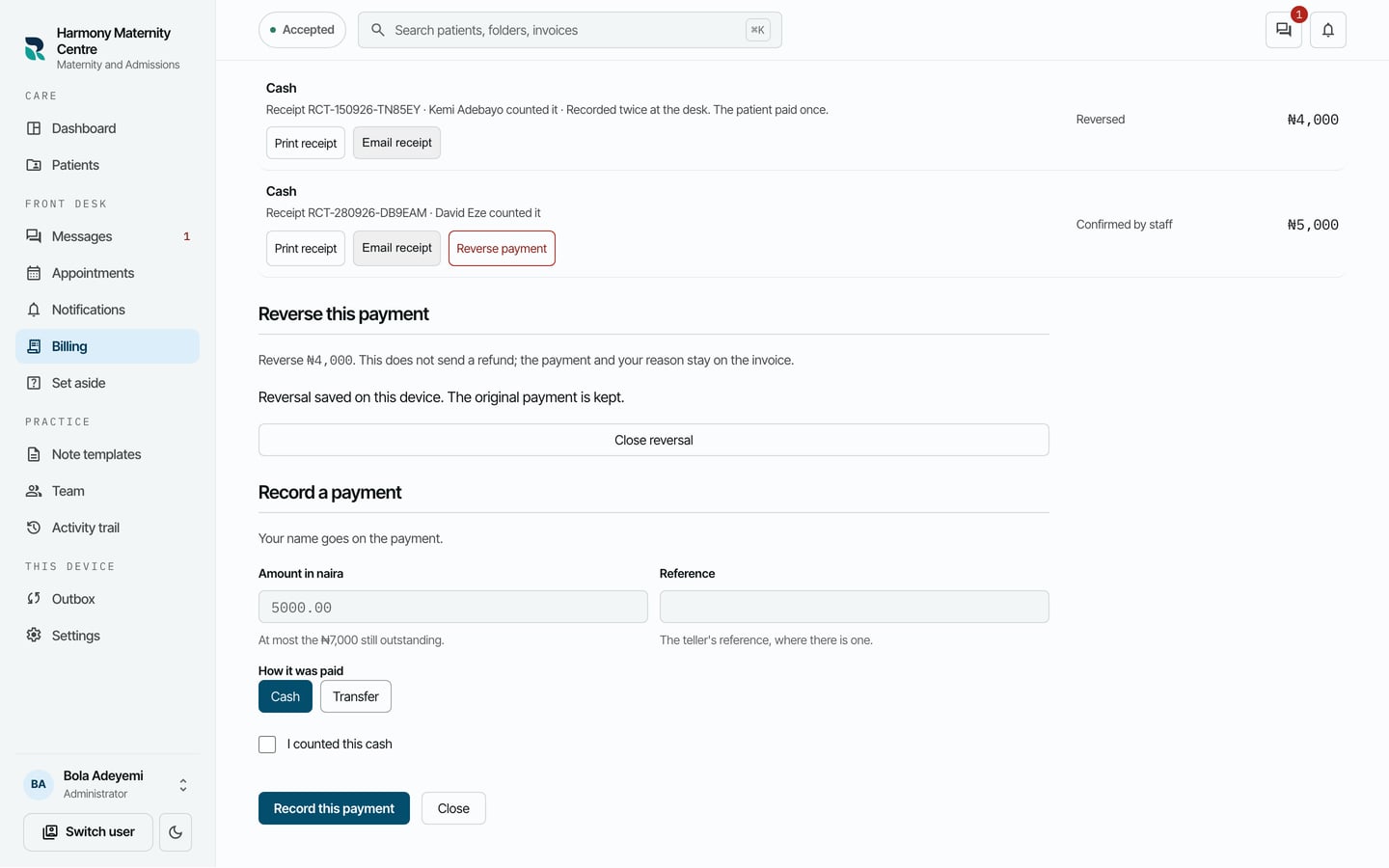Expand the Bola Adeyemi account switcher chevron
This screenshot has height=868, width=1389.
tap(183, 785)
